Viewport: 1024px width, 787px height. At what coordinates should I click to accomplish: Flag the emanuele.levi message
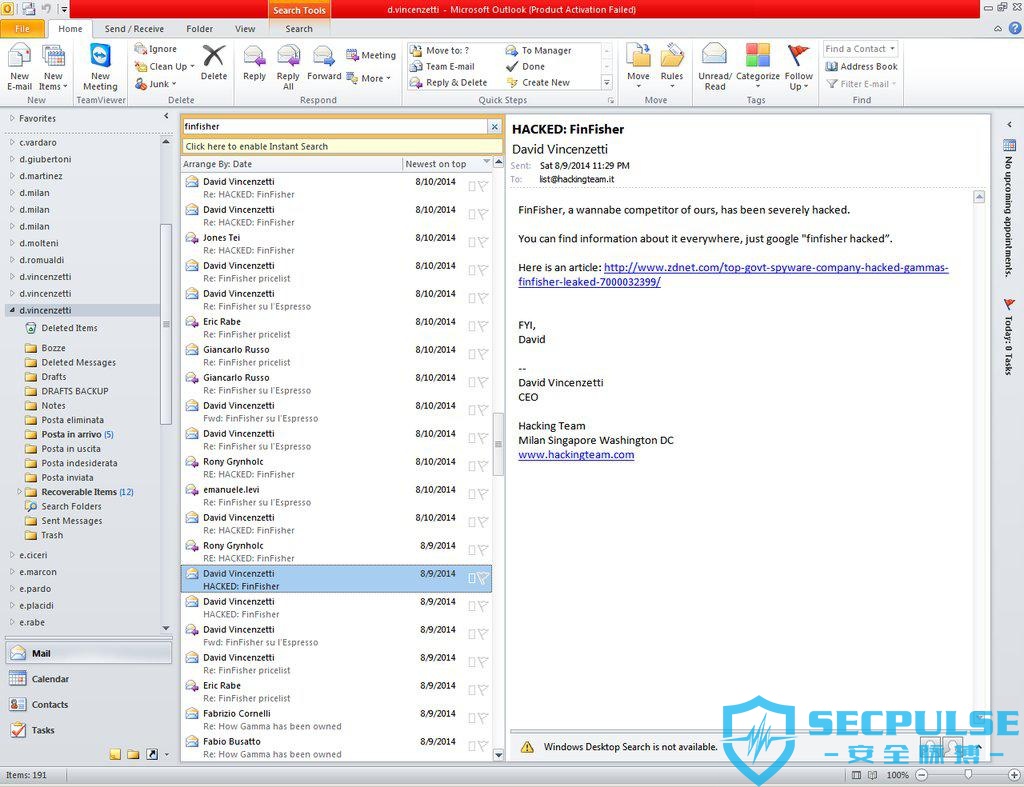[483, 494]
